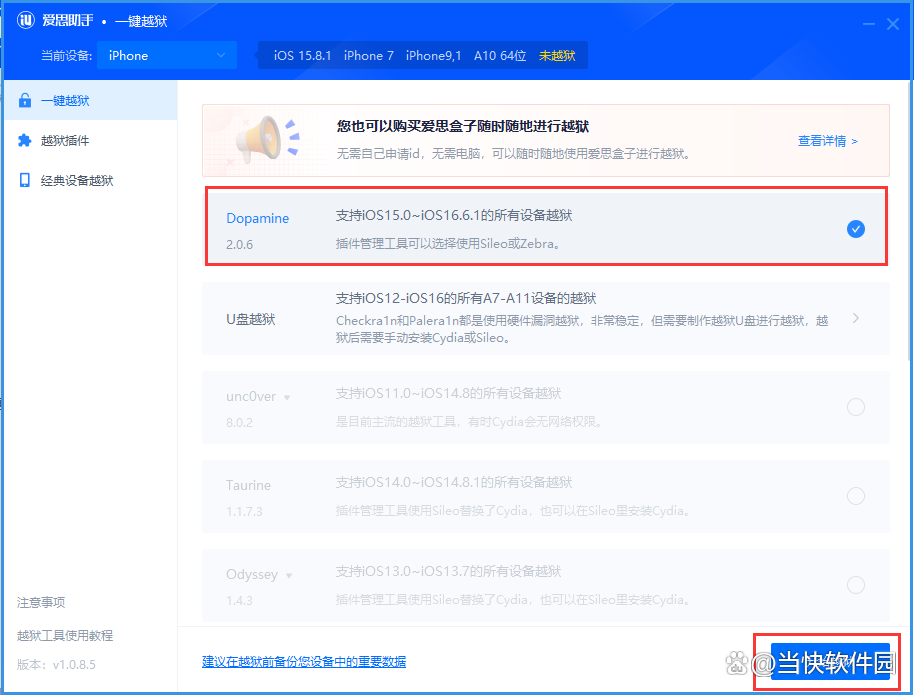Click the 查看详情 link in banner
914x695 pixels.
[827, 141]
